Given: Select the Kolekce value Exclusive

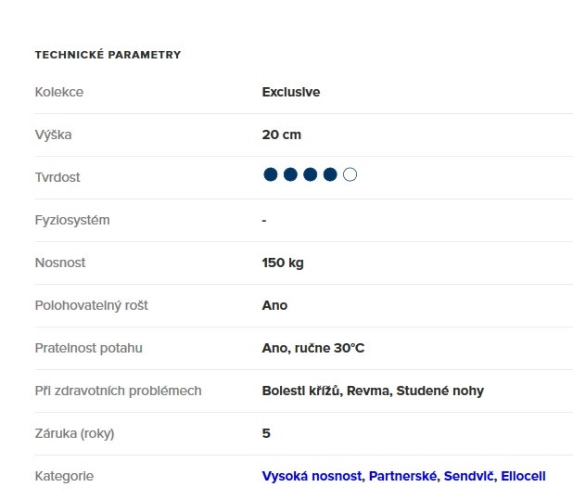Looking at the screenshot, I should (x=291, y=92).
